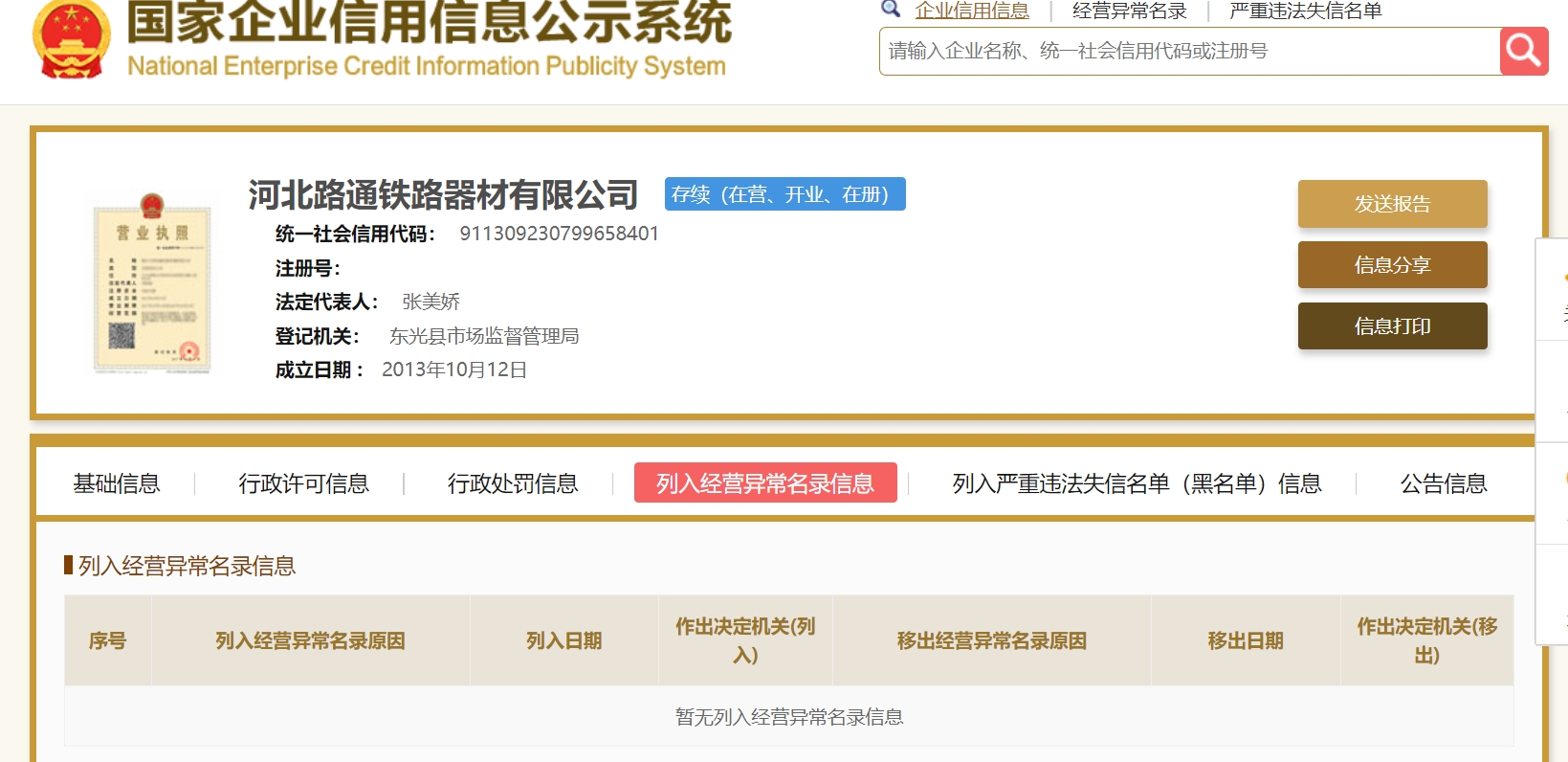The image size is (1568, 762).
Task: Click the establishment date 2013年10月12日
Action: coord(454,370)
